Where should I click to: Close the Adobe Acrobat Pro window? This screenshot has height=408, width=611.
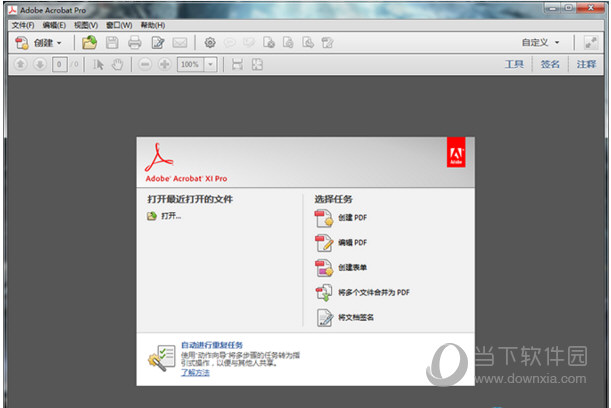(590, 8)
